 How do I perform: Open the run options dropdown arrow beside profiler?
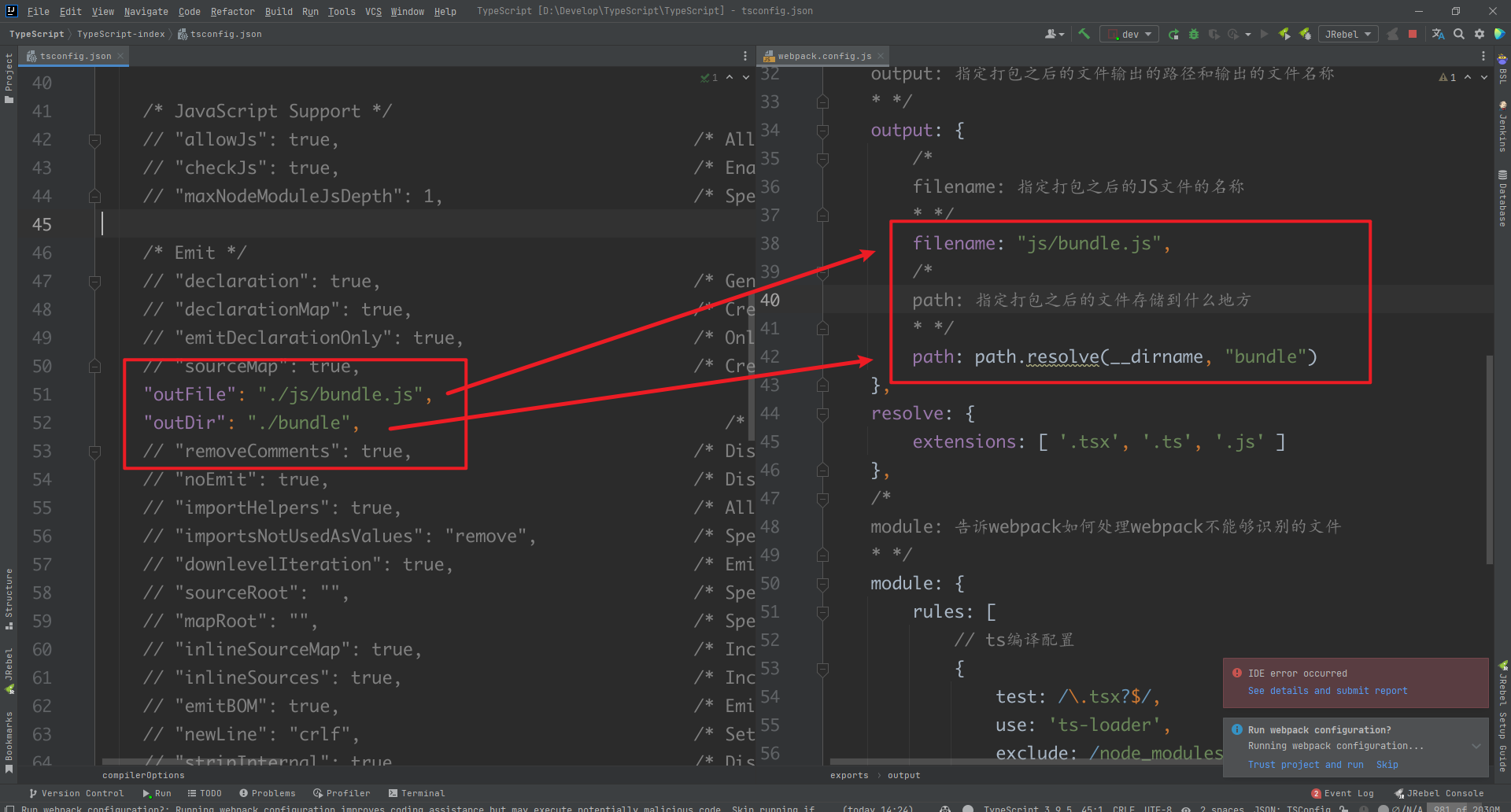point(1248,34)
